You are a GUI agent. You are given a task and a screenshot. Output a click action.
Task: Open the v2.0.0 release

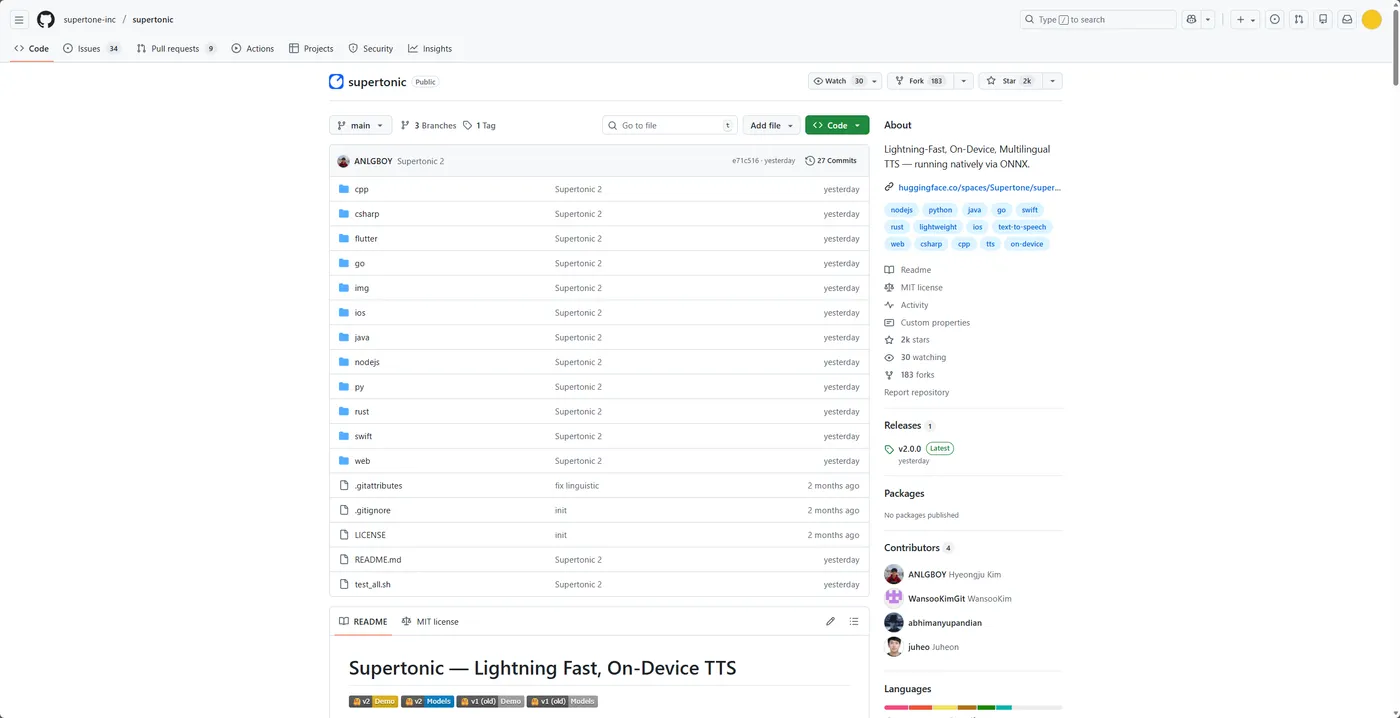tap(909, 449)
